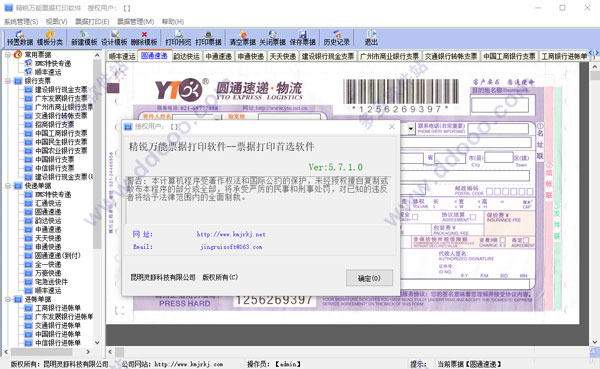
Task: Select 天天快递 in the tree
Action: 48,238
